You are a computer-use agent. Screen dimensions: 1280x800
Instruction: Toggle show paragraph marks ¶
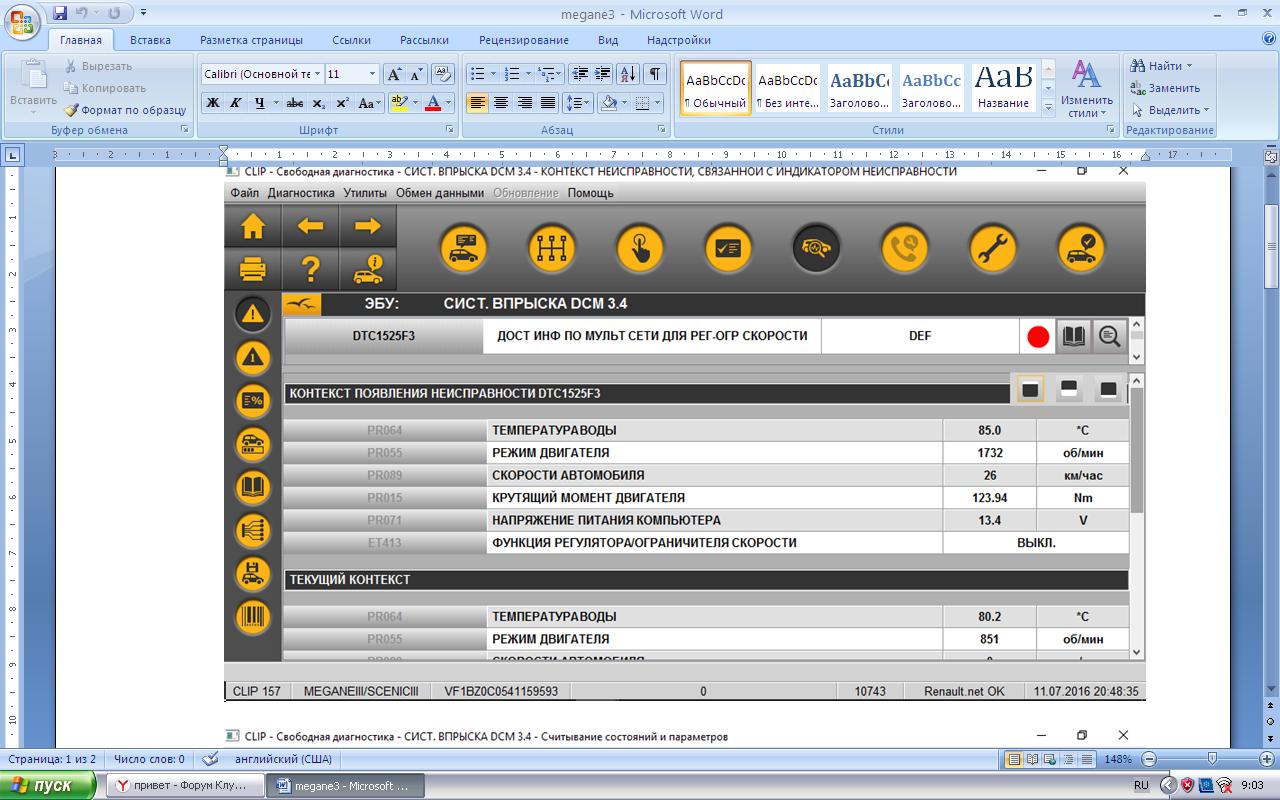pos(655,74)
